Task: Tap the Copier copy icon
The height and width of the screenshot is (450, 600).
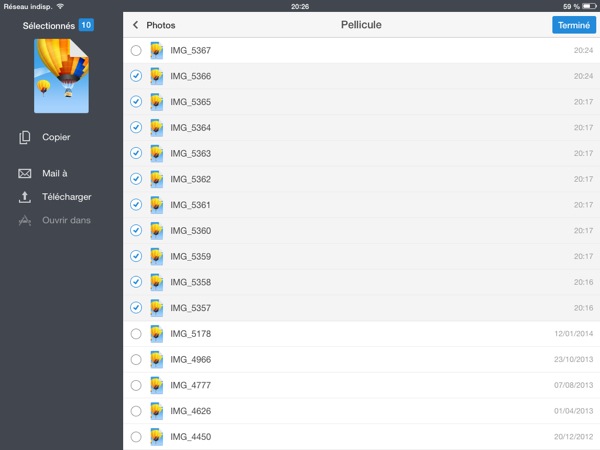Action: click(x=26, y=137)
